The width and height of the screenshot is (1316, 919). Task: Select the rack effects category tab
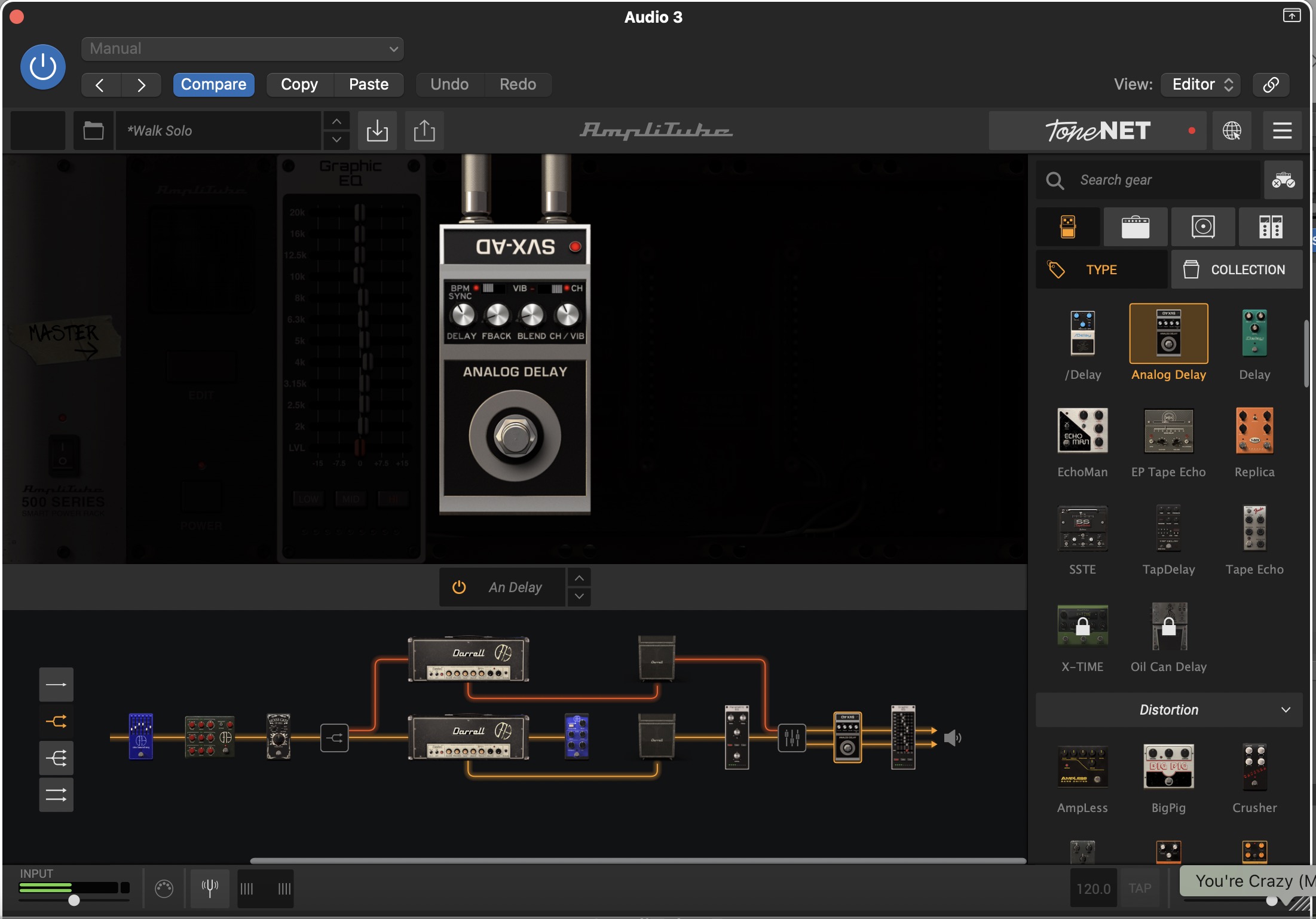click(x=1271, y=227)
